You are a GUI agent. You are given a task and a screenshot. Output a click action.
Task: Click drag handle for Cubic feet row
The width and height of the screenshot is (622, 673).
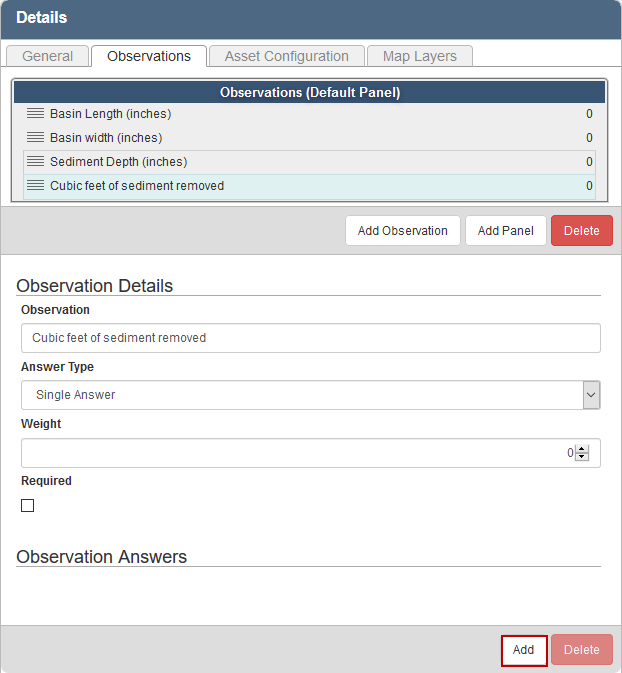[35, 186]
